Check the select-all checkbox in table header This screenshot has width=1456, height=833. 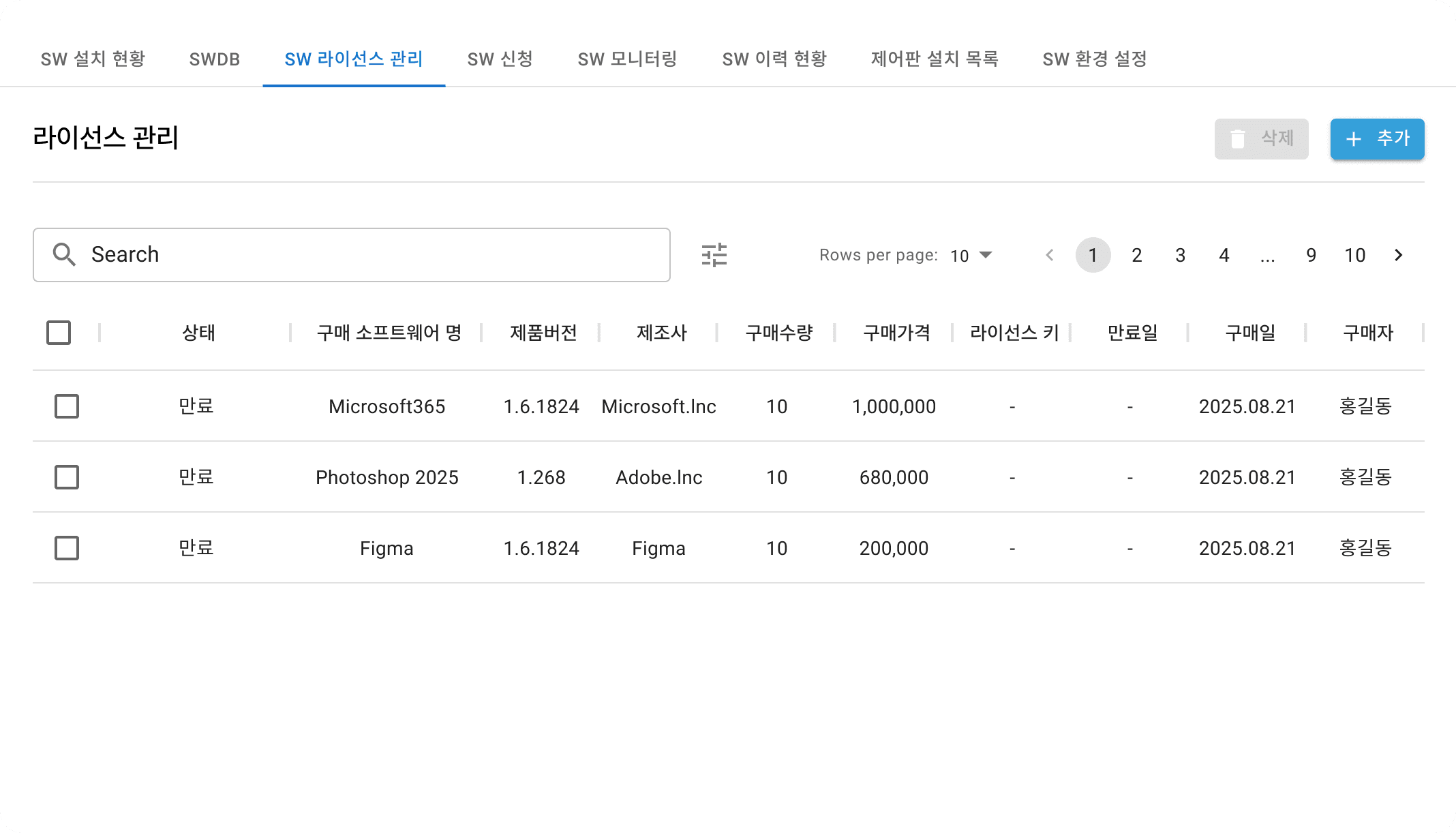(59, 333)
